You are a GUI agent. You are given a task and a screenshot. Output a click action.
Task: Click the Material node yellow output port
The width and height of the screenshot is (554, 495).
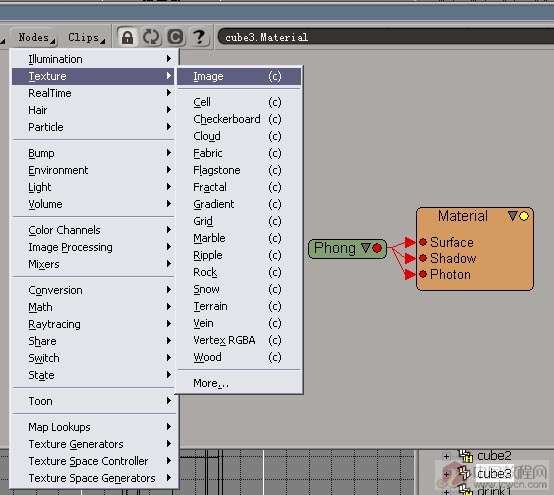point(524,216)
